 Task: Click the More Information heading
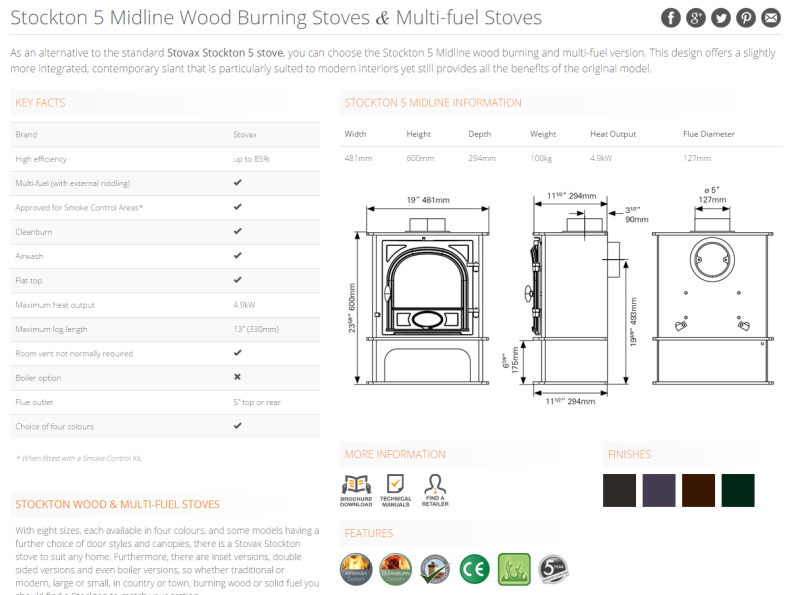[395, 454]
